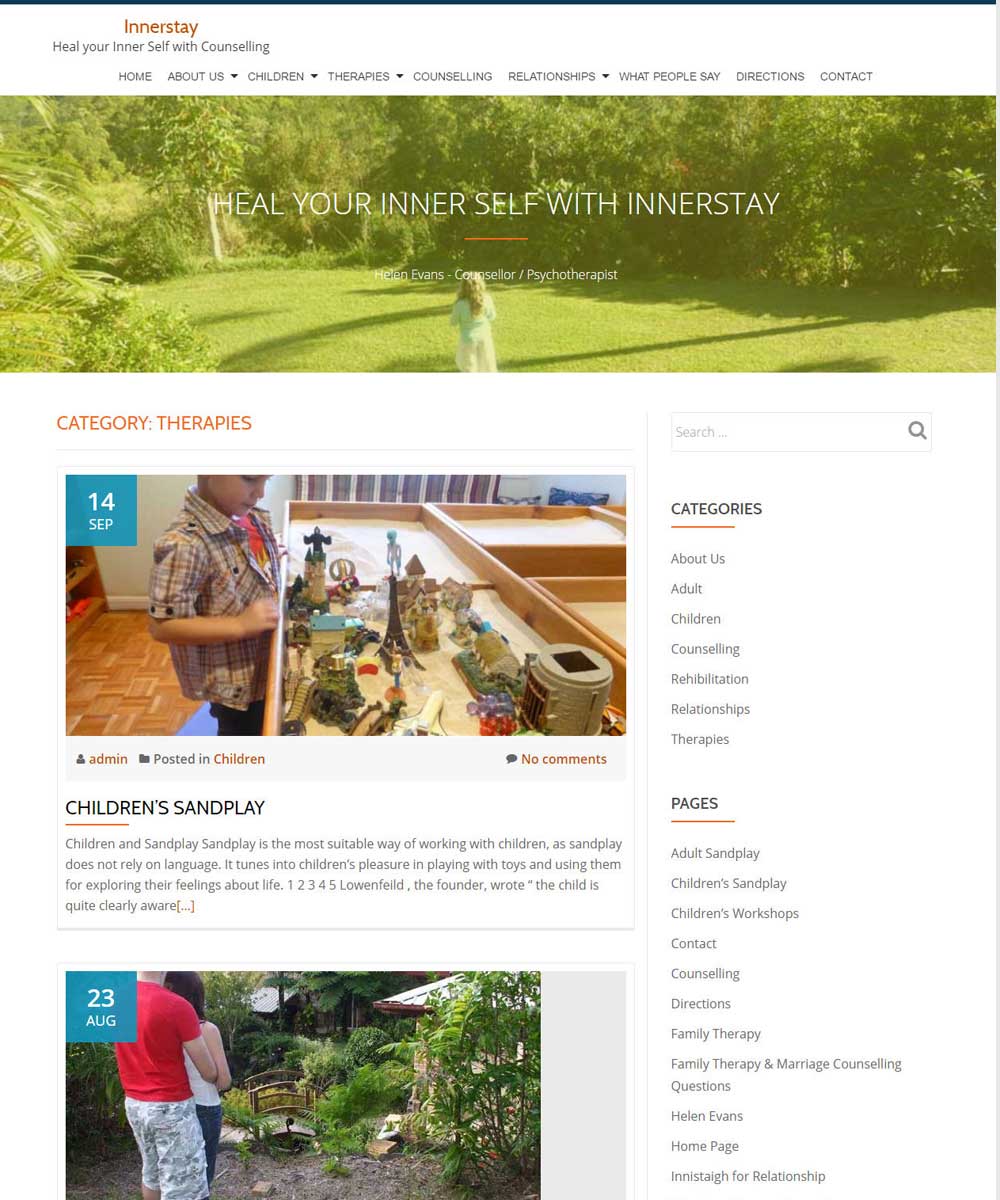This screenshot has height=1200, width=1000.
Task: Click the 14 Sep date badge
Action: 101,510
